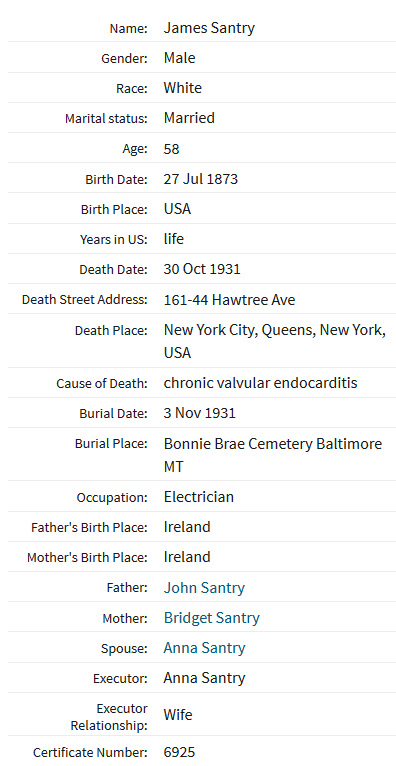Click the Executor value Anna Santry
The image size is (396, 766).
tap(204, 678)
